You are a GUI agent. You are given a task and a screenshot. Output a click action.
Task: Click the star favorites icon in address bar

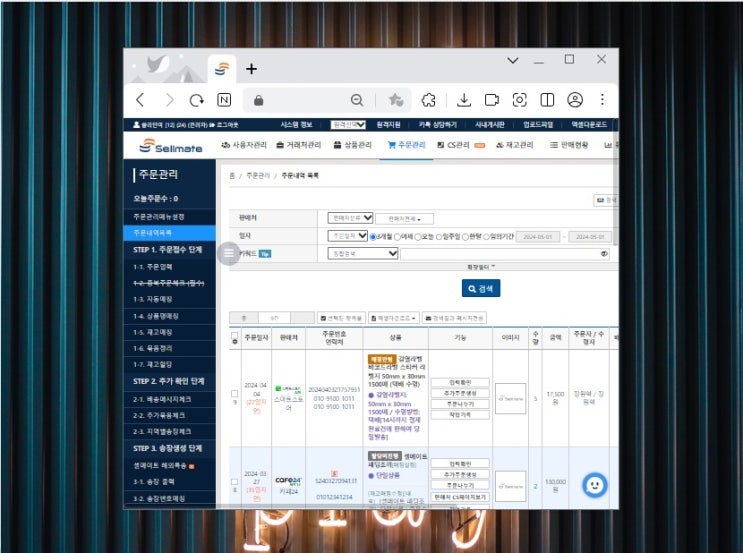(396, 100)
